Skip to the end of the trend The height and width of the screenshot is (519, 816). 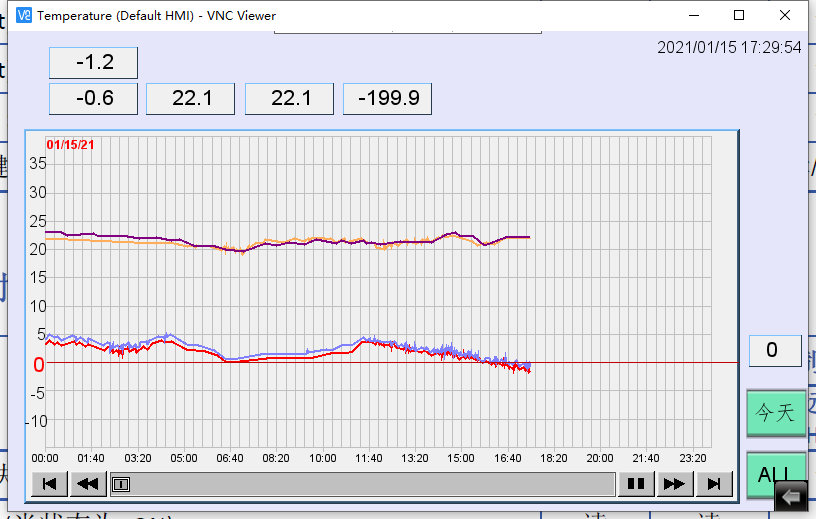click(713, 484)
